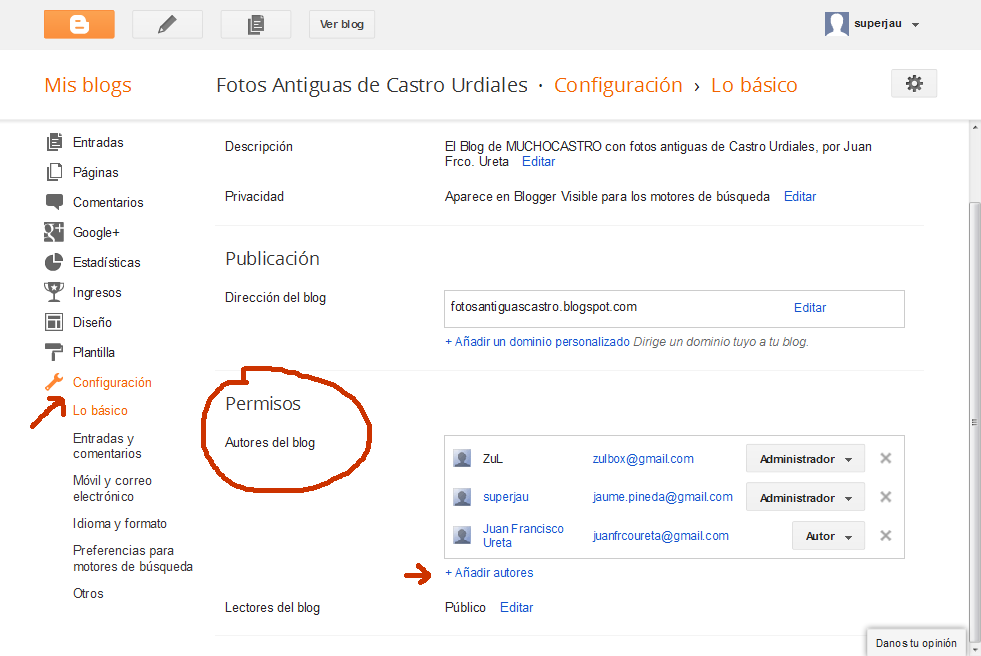The height and width of the screenshot is (656, 981).
Task: Click the Google+ icon in sidebar
Action: click(x=54, y=232)
